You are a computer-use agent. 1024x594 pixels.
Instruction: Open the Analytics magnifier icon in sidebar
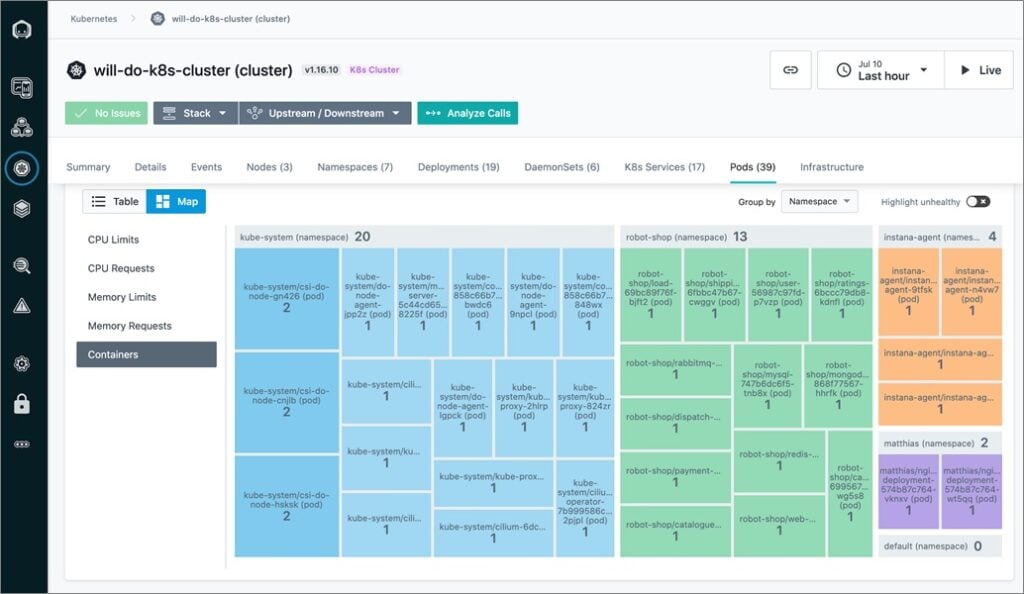22,264
